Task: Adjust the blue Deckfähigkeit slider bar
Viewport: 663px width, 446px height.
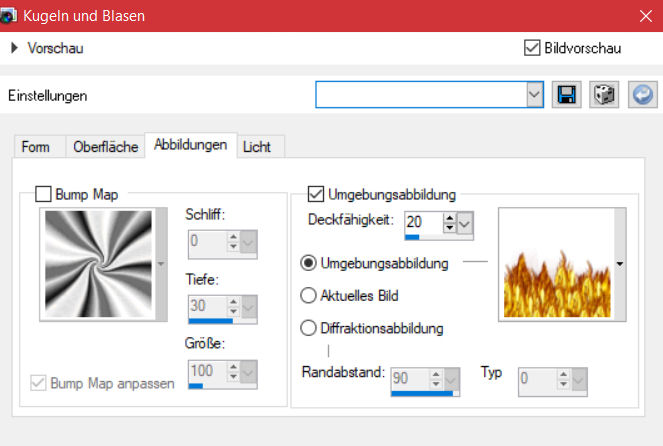Action: (439, 238)
